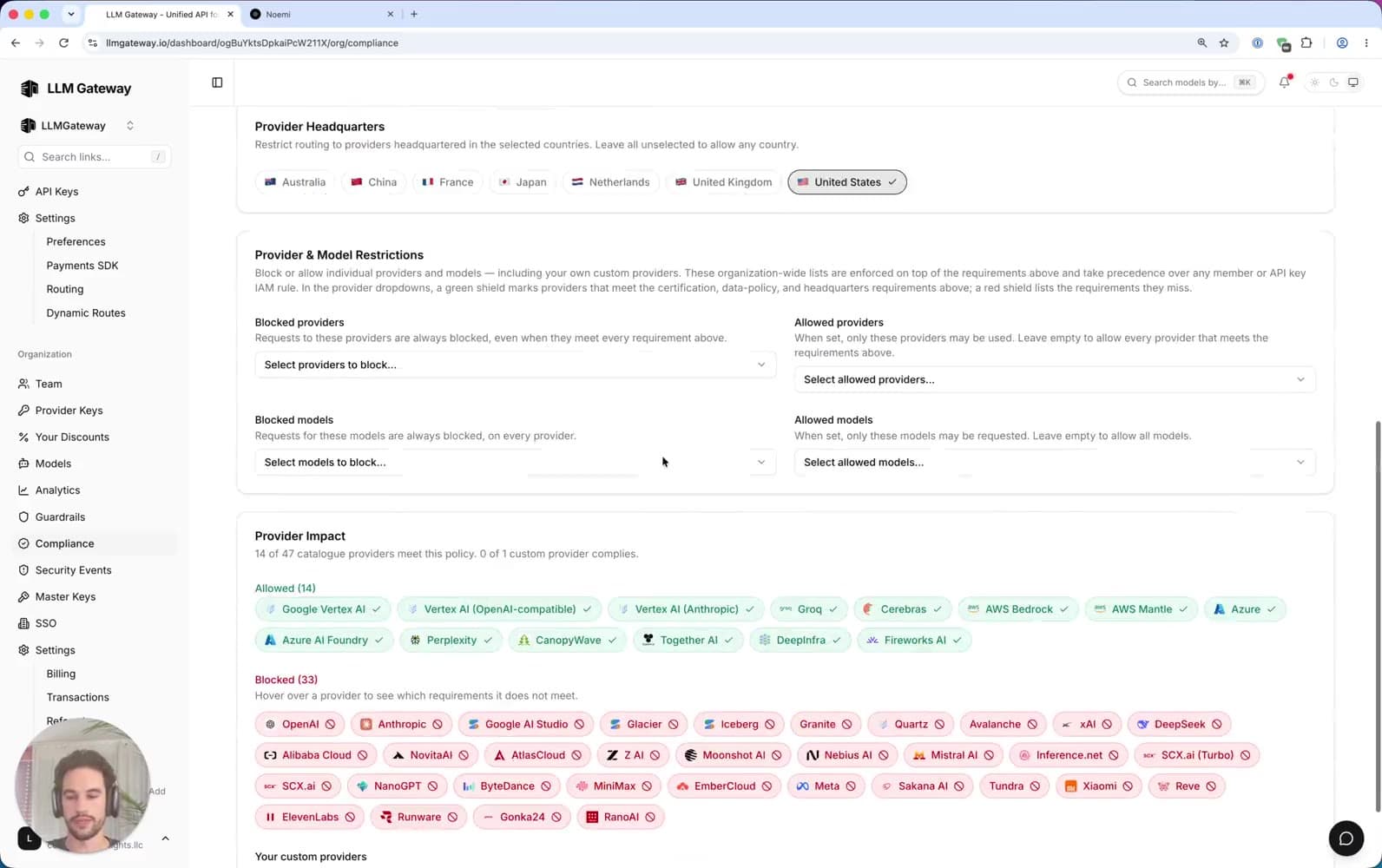Toggle Netherlands headquarters chip

click(x=611, y=182)
